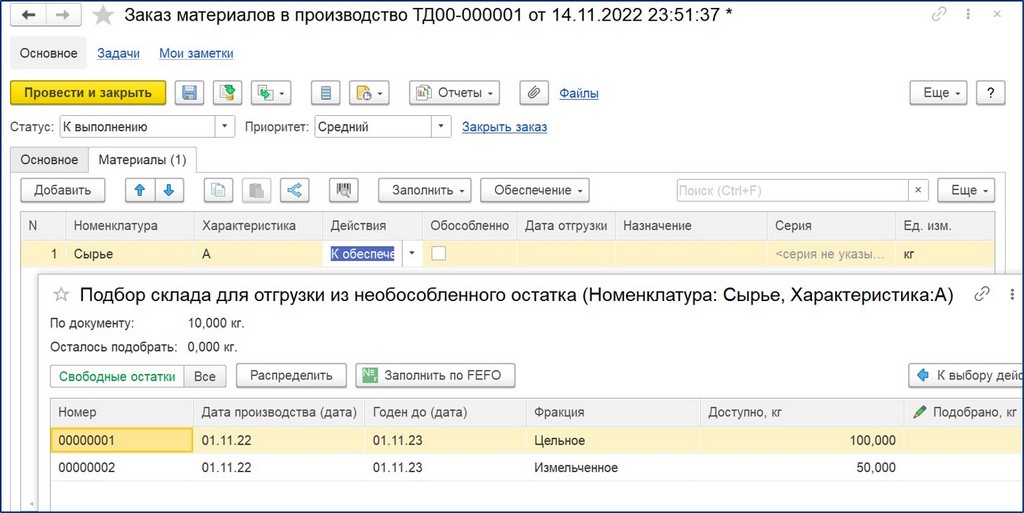Screen dimensions: 1024x513
Task: Add document to favorites with the star
Action: tap(103, 16)
